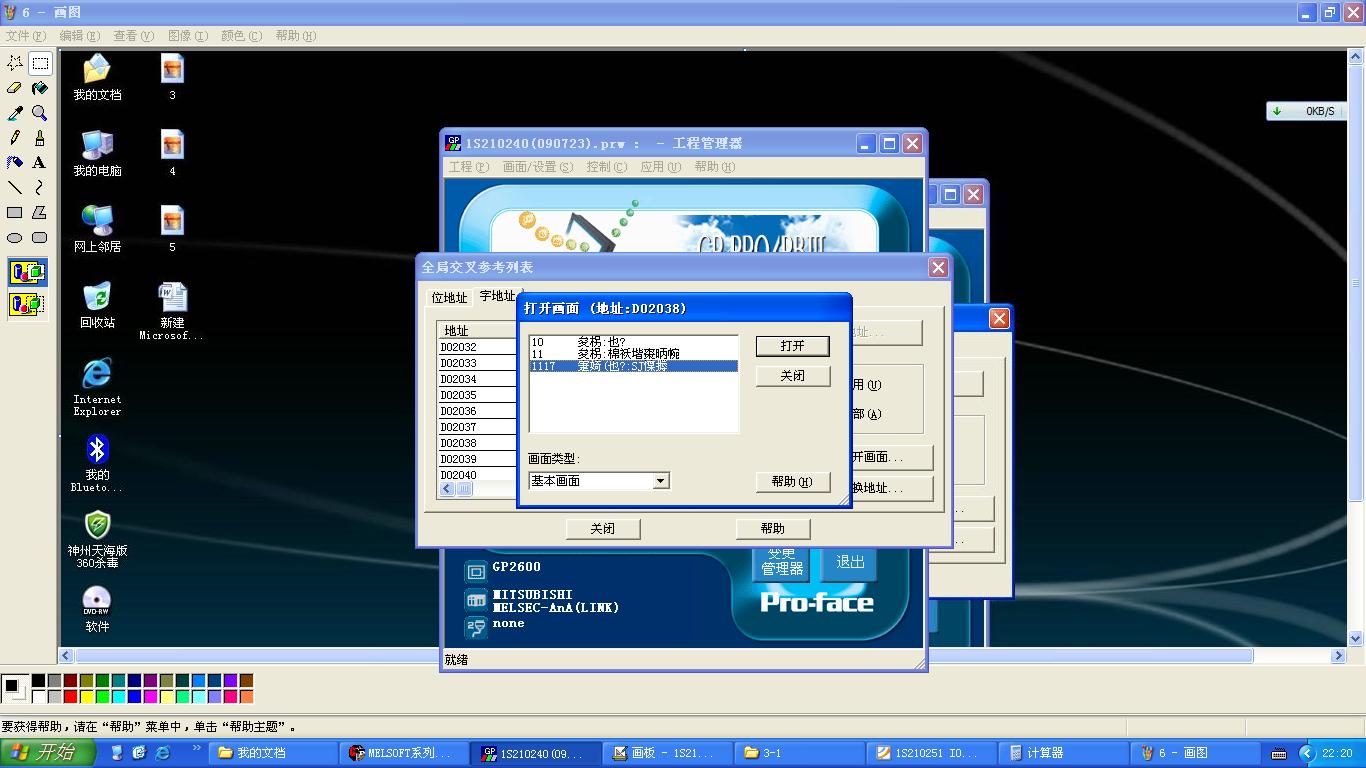Switch to 计算器 in the taskbar

1045,753
